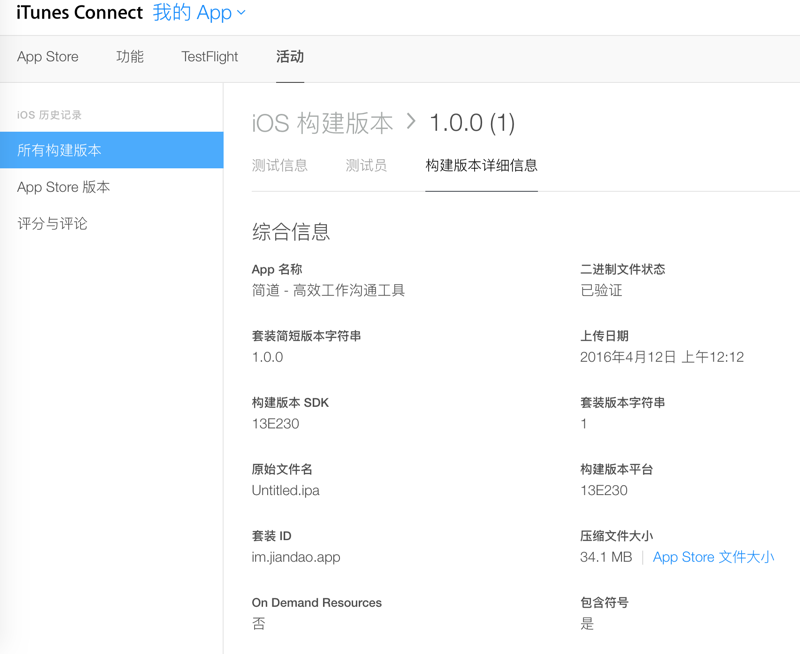Click the upload date 2016年4月12日 上午12:12
800x654 pixels.
pos(662,357)
